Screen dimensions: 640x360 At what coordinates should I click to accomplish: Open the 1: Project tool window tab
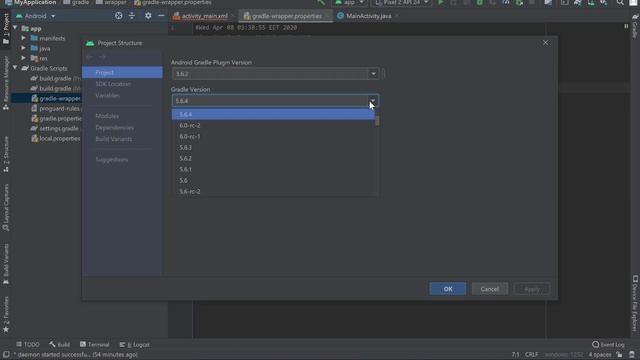(x=6, y=28)
